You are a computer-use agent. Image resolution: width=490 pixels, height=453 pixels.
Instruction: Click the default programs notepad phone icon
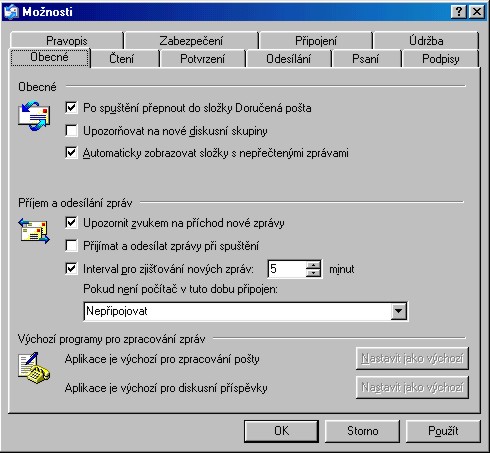tap(34, 368)
